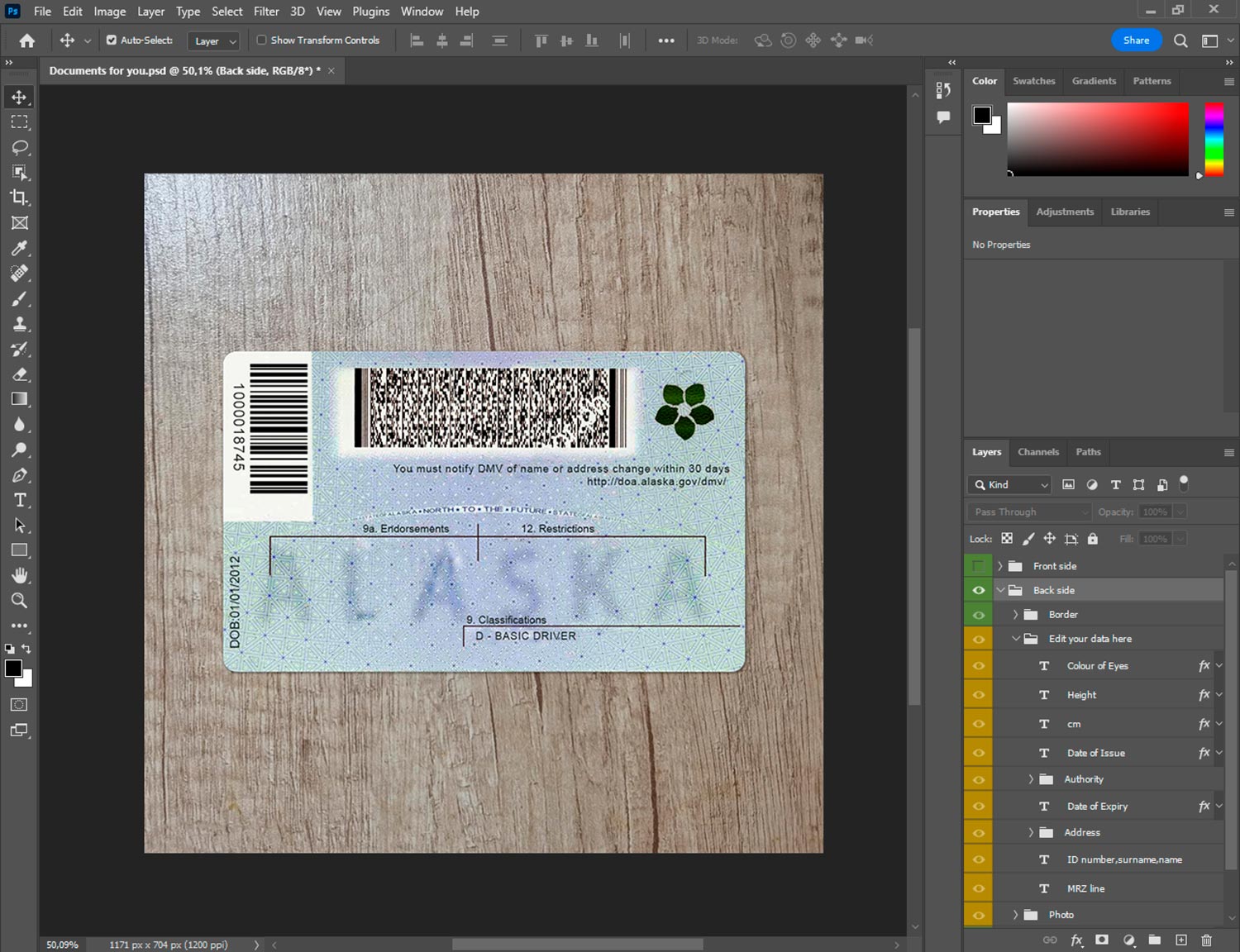Switch to the Swatches tab
The width and height of the screenshot is (1240, 952).
point(1033,81)
